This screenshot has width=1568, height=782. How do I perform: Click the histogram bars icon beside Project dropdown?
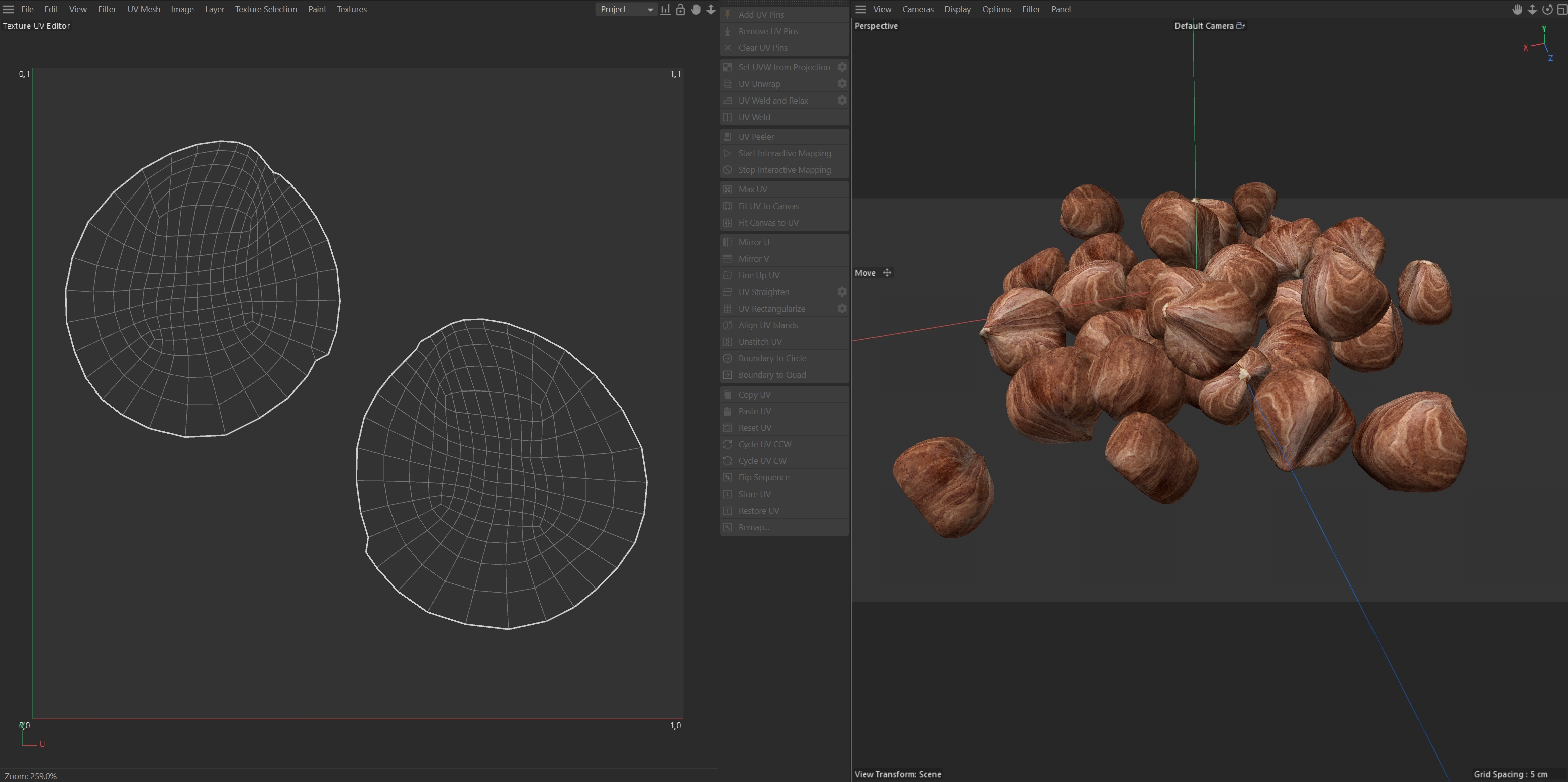(666, 9)
